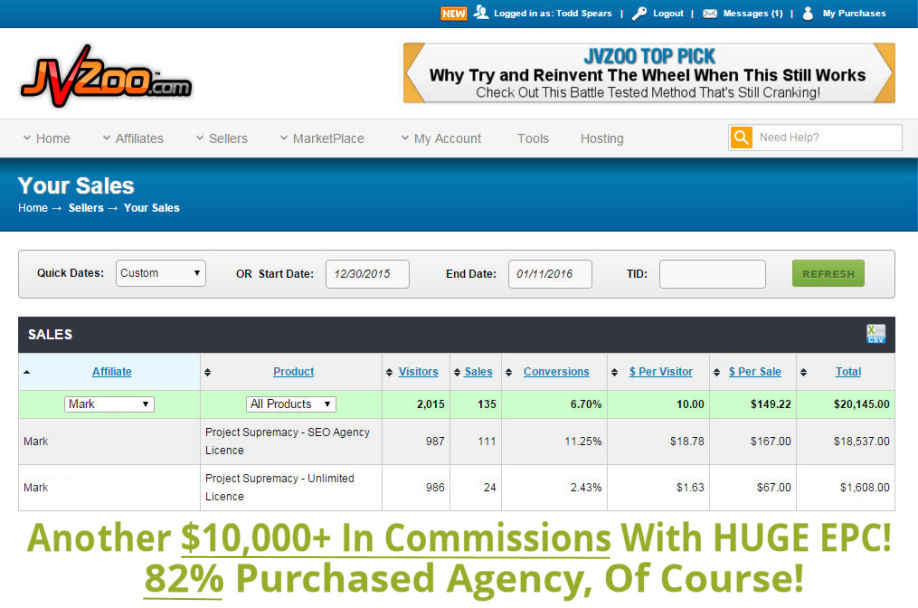Viewport: 918px width, 608px height.
Task: Click the person icon beside My Purchases
Action: (808, 13)
